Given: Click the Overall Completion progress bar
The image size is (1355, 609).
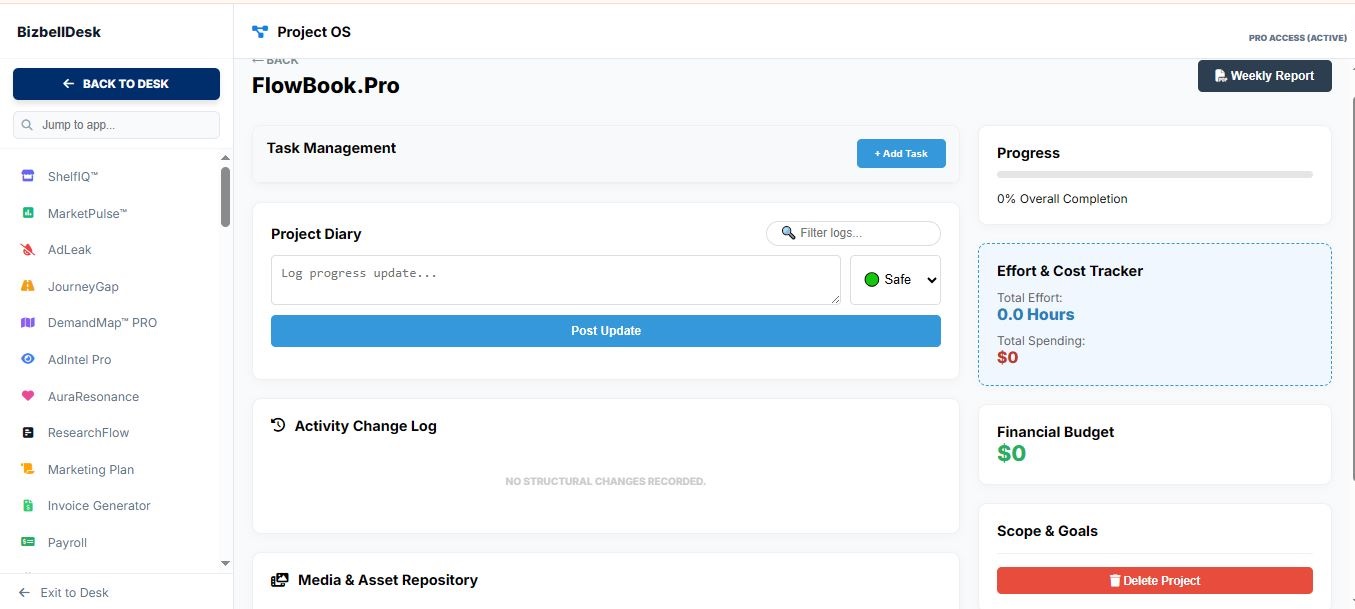Looking at the screenshot, I should tap(1154, 173).
